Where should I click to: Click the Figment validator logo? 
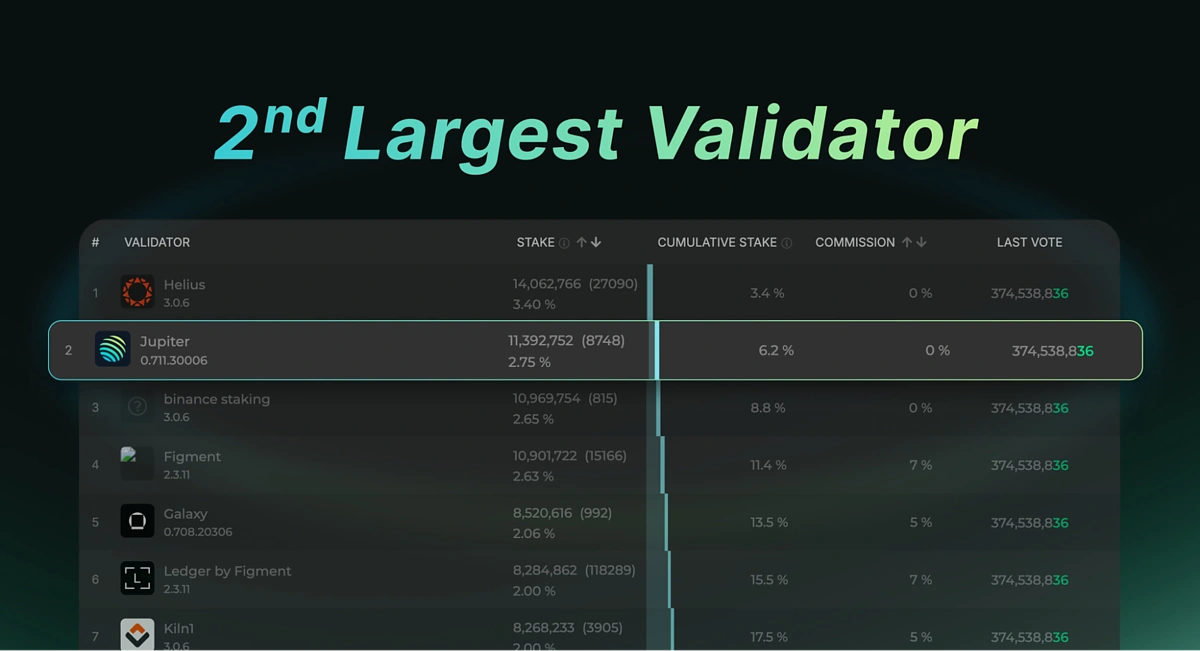pos(137,463)
